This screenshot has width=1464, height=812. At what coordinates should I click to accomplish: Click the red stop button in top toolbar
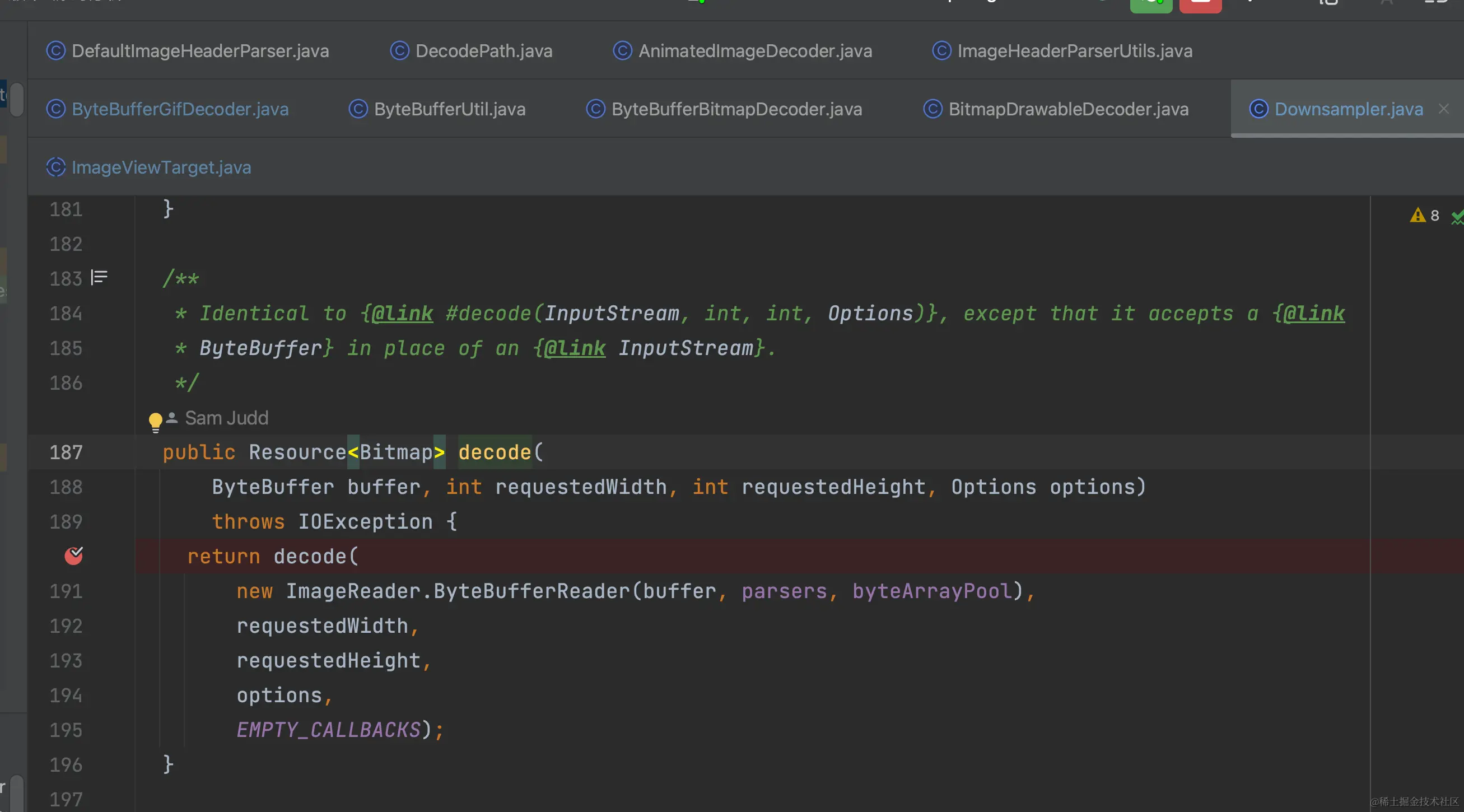[x=1200, y=4]
